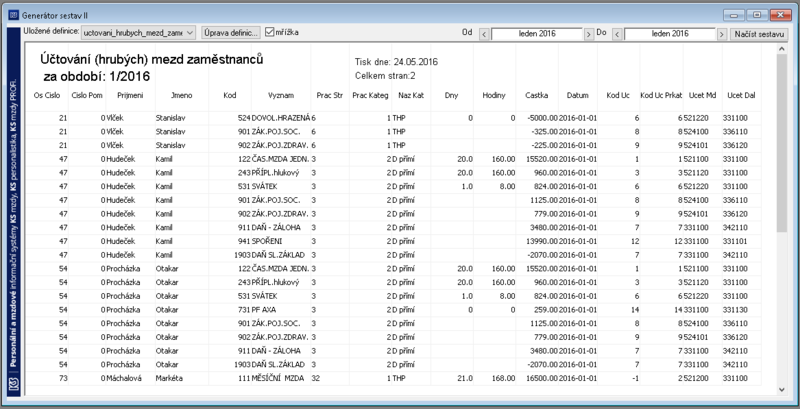800x409 pixels.
Task: Step Od date back with left arrow
Action: pos(484,35)
